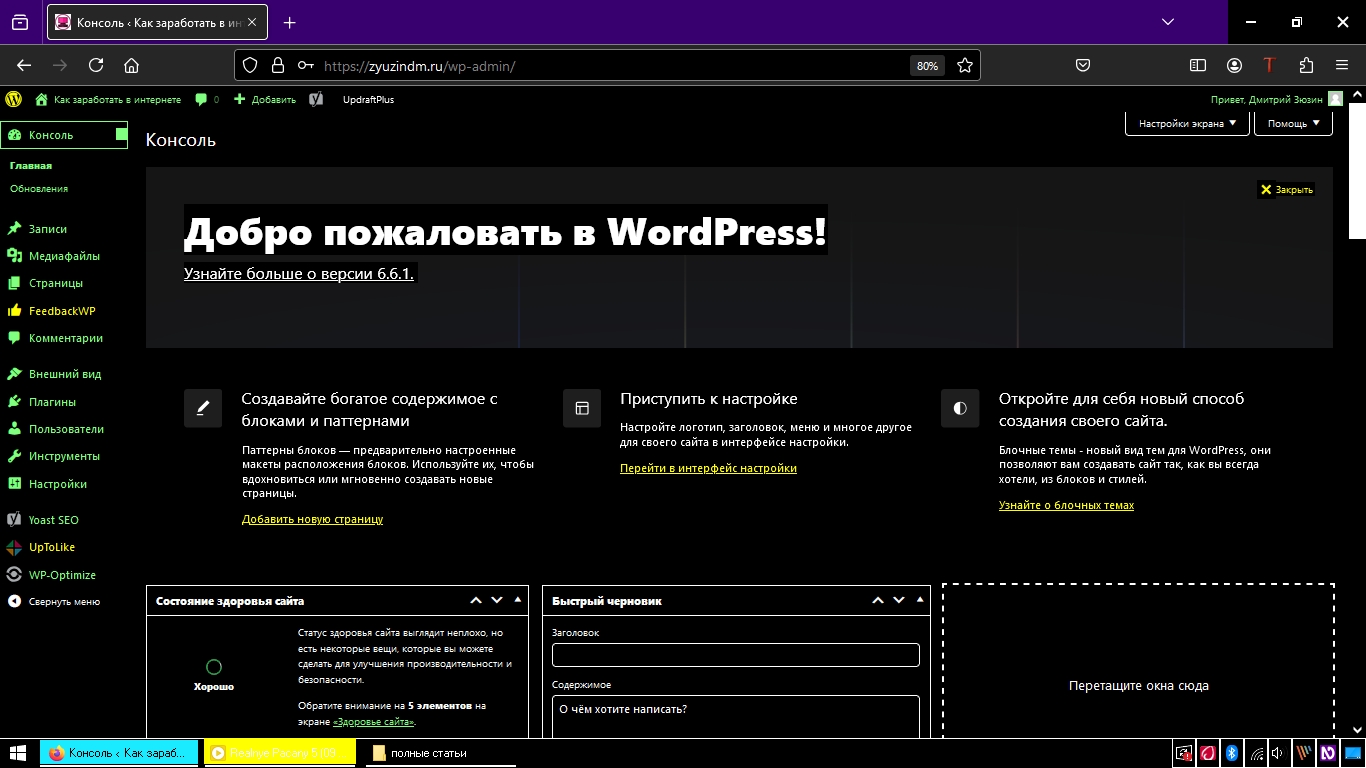Open Bluetooth icon in system tray
This screenshot has height=768, width=1366.
tap(1232, 753)
